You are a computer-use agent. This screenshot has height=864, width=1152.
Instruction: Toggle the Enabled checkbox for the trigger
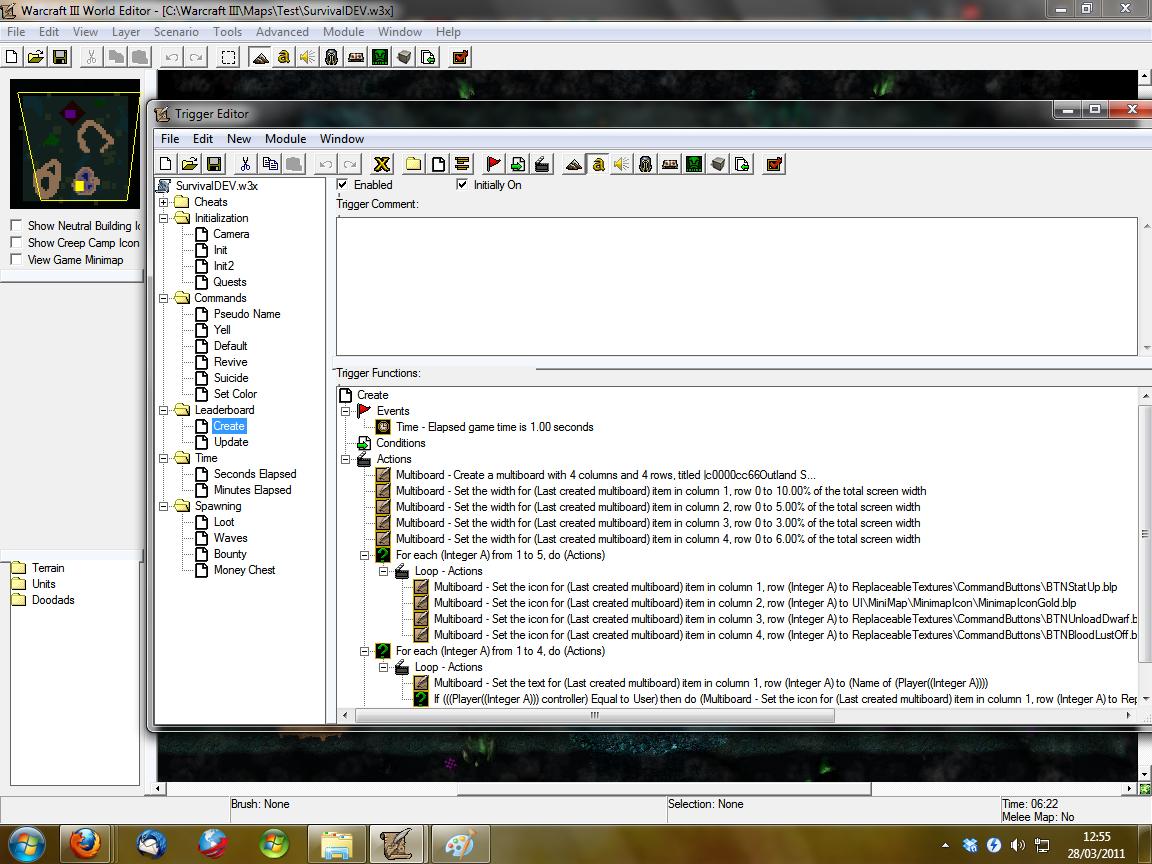tap(342, 184)
